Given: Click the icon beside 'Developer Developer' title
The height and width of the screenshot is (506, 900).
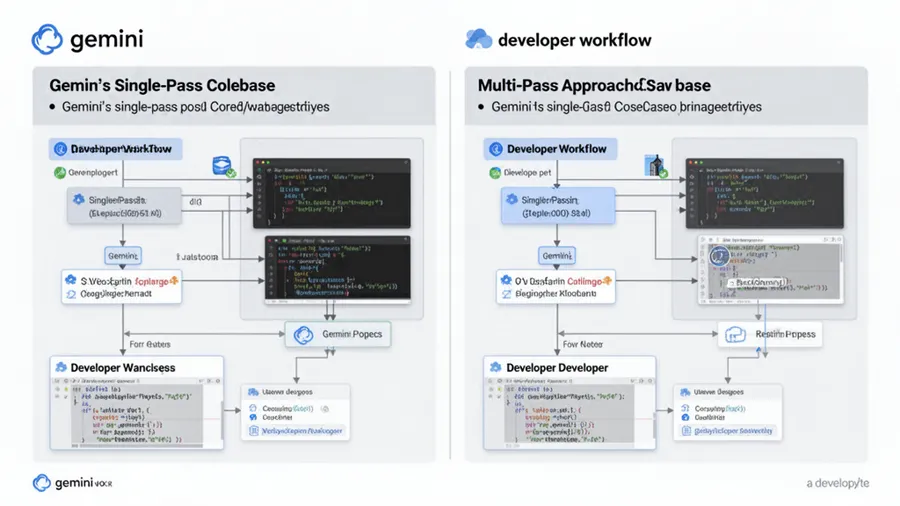Looking at the screenshot, I should pos(495,367).
